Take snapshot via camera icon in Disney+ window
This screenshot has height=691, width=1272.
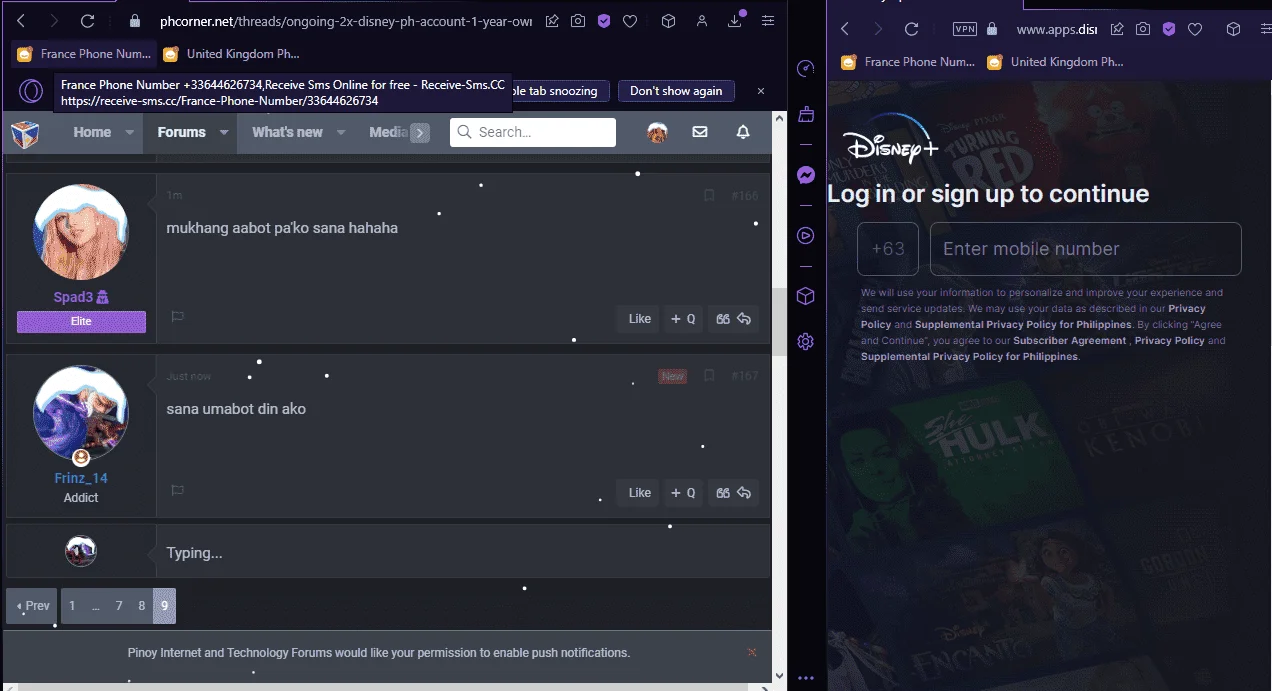[x=1143, y=29]
